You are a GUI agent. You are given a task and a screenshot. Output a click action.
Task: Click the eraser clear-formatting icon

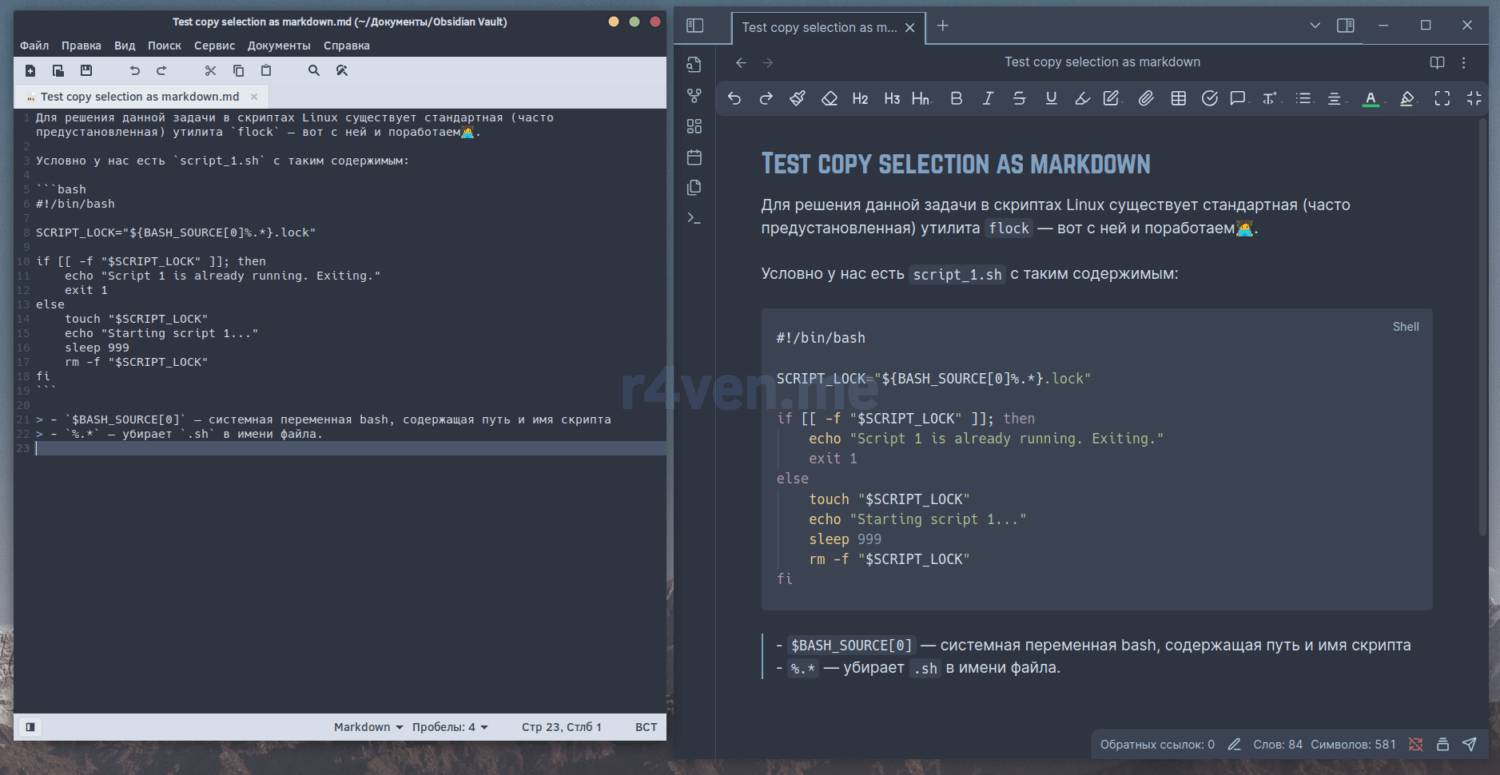coord(829,98)
